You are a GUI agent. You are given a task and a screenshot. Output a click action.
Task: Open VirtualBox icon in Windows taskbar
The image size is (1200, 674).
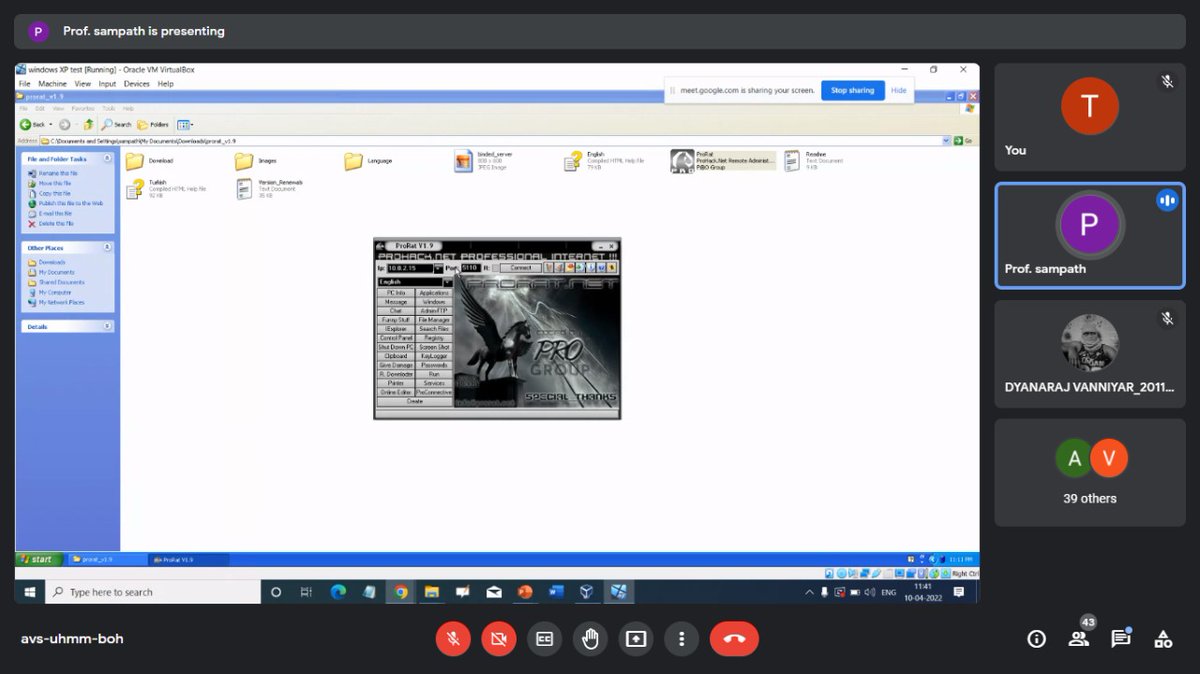tap(587, 592)
